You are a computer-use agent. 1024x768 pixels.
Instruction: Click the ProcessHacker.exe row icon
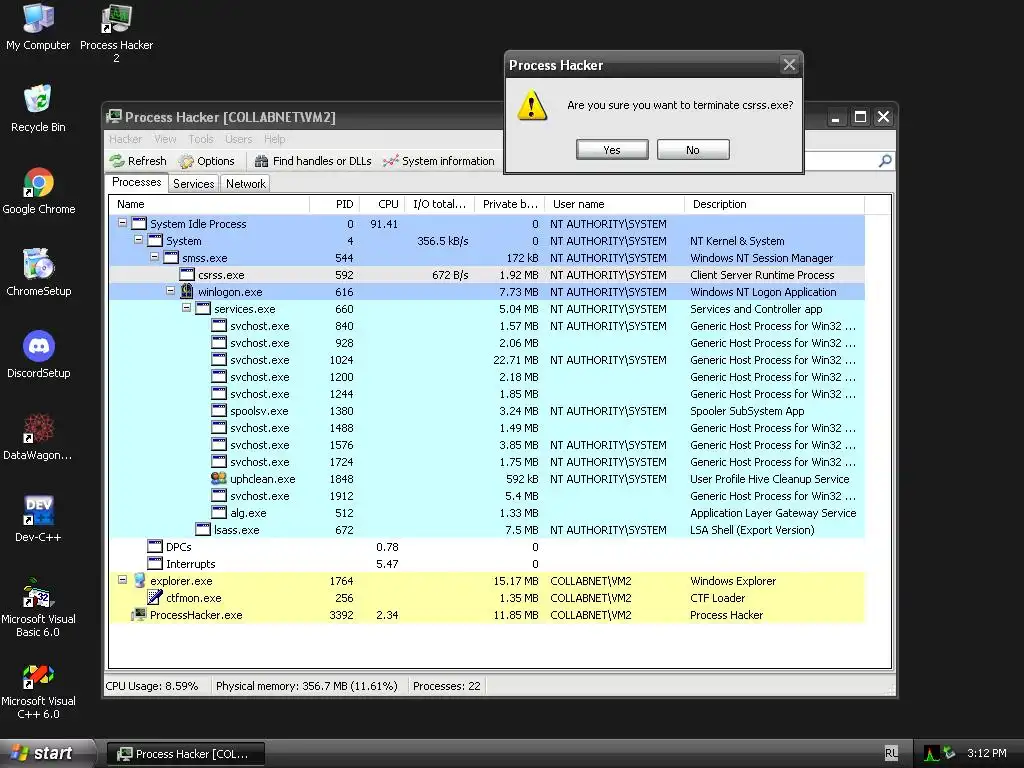(x=138, y=614)
